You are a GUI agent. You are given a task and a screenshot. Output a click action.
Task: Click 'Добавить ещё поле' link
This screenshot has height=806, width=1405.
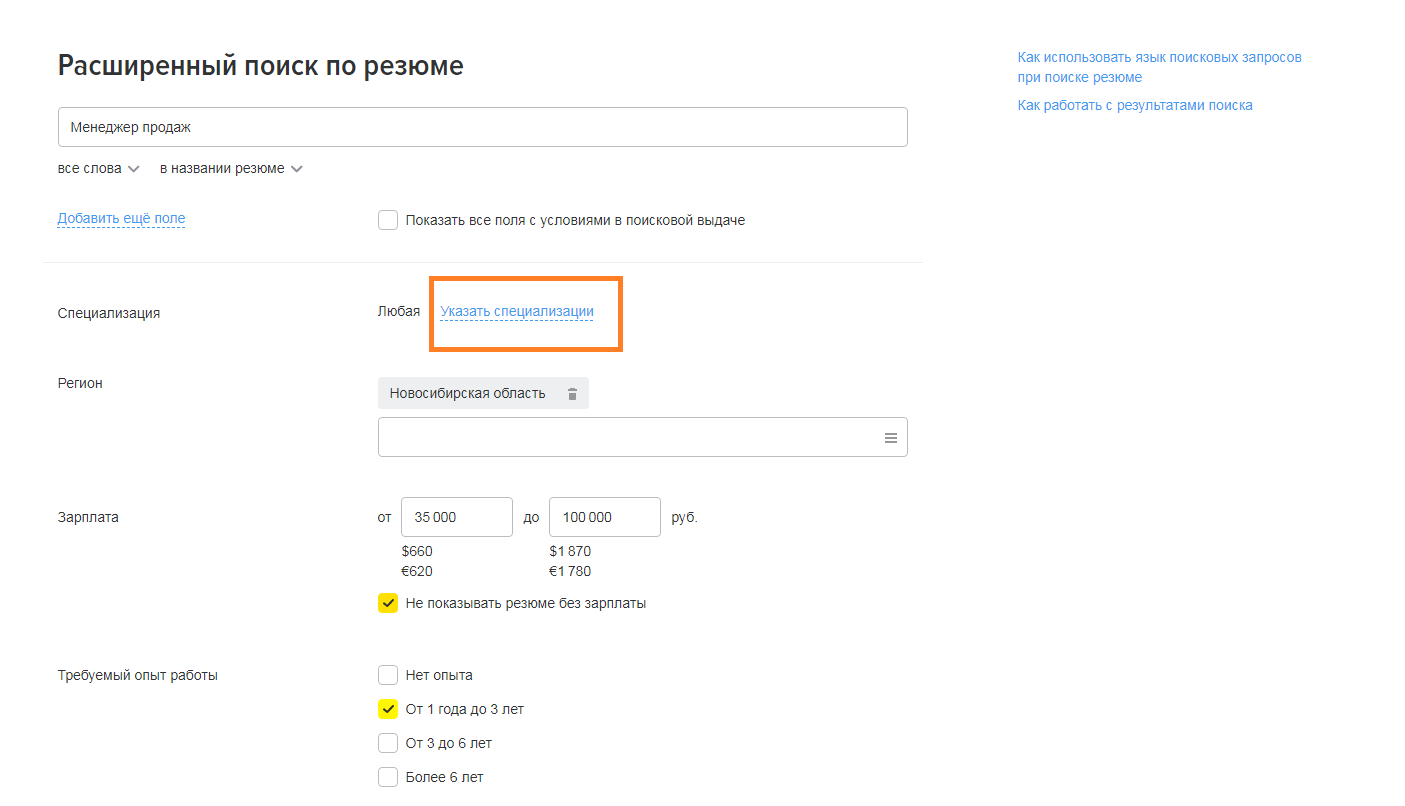[121, 218]
